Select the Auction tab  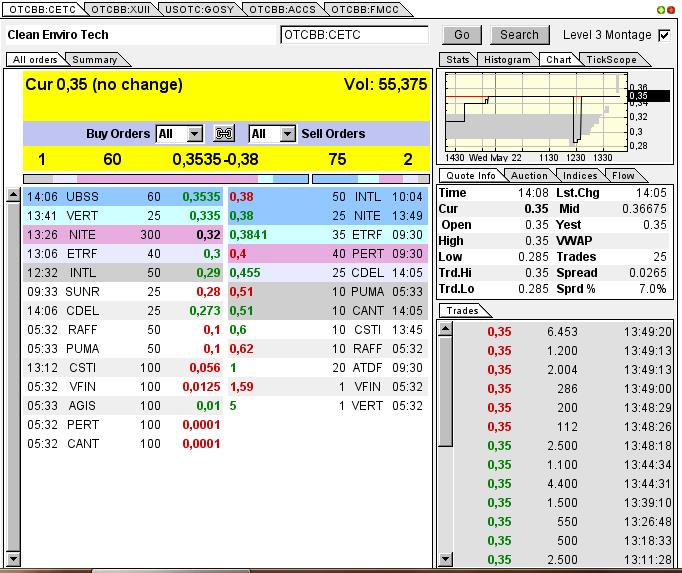click(x=529, y=176)
